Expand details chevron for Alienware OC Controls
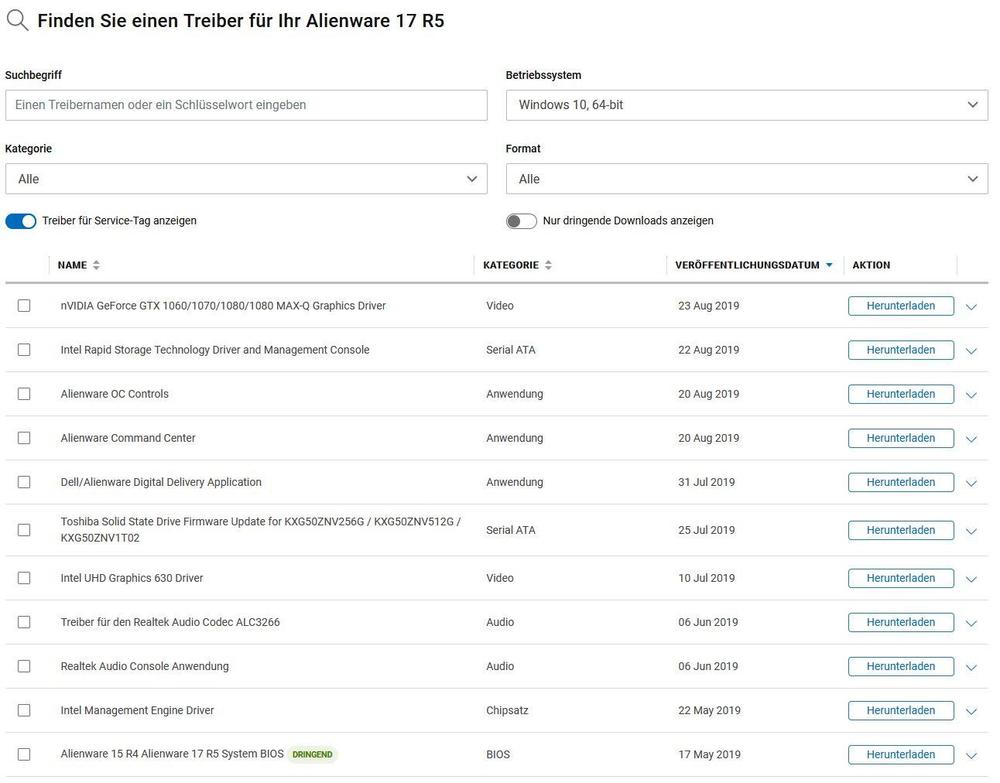1000x783 pixels. (x=971, y=395)
